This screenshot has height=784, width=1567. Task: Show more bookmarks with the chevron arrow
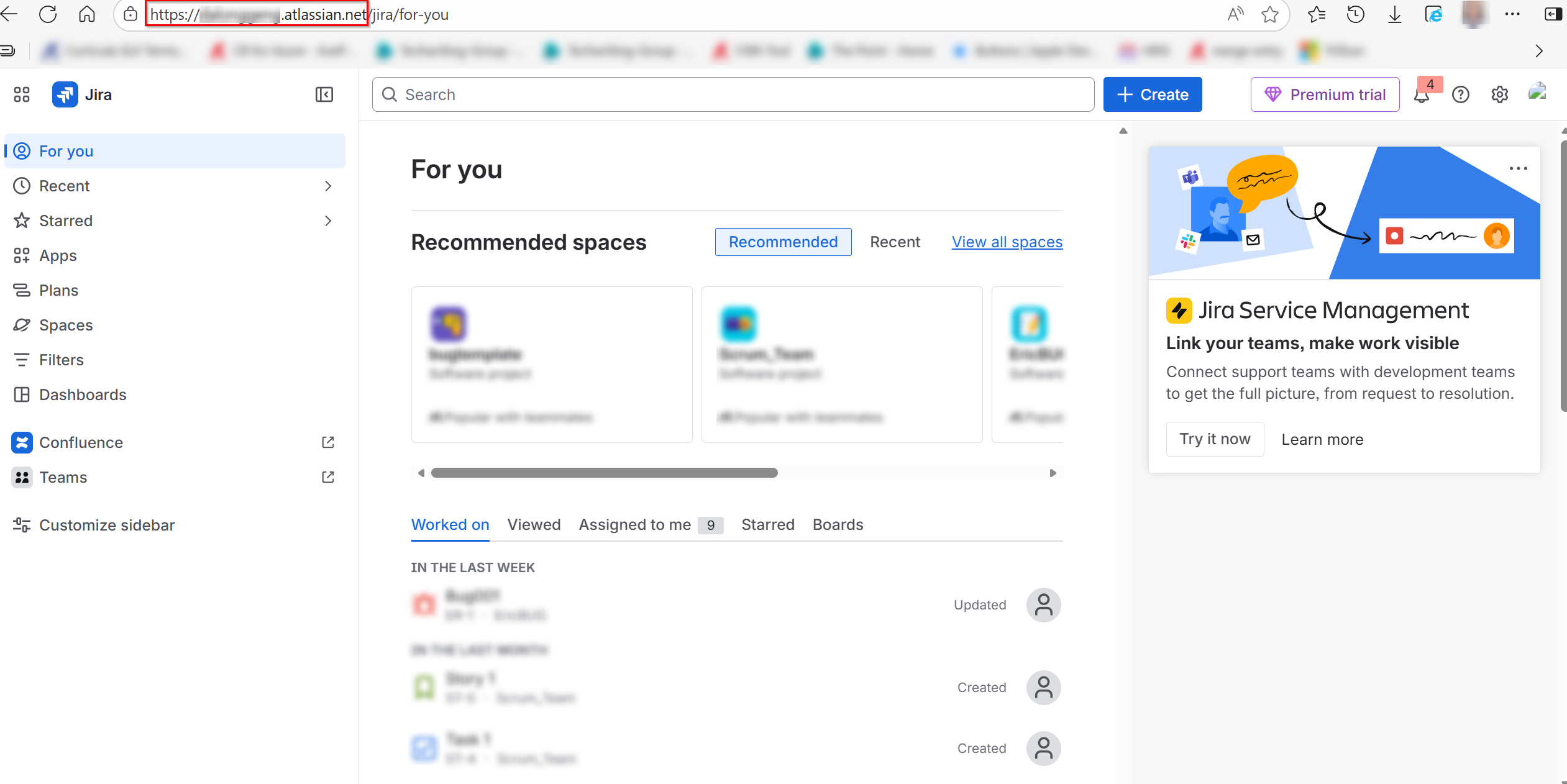pyautogui.click(x=1539, y=50)
